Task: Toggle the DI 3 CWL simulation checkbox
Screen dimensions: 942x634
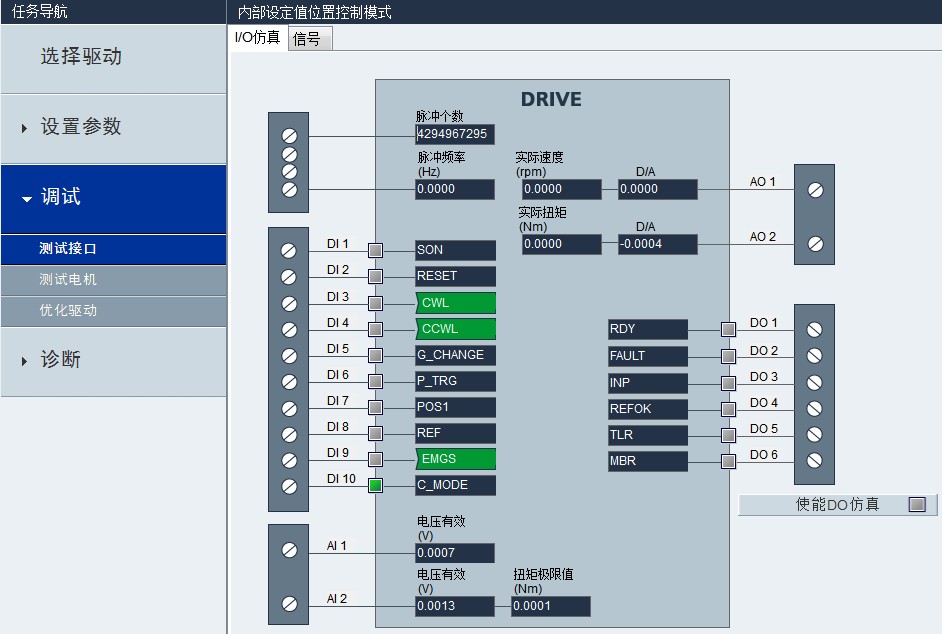Action: 375,303
